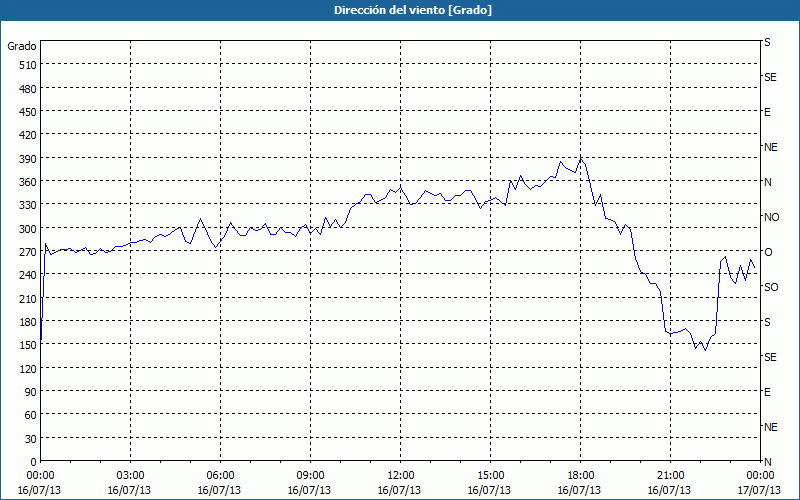Click the 450 degree axis label
Screen dimensions: 800x500
[x=28, y=112]
